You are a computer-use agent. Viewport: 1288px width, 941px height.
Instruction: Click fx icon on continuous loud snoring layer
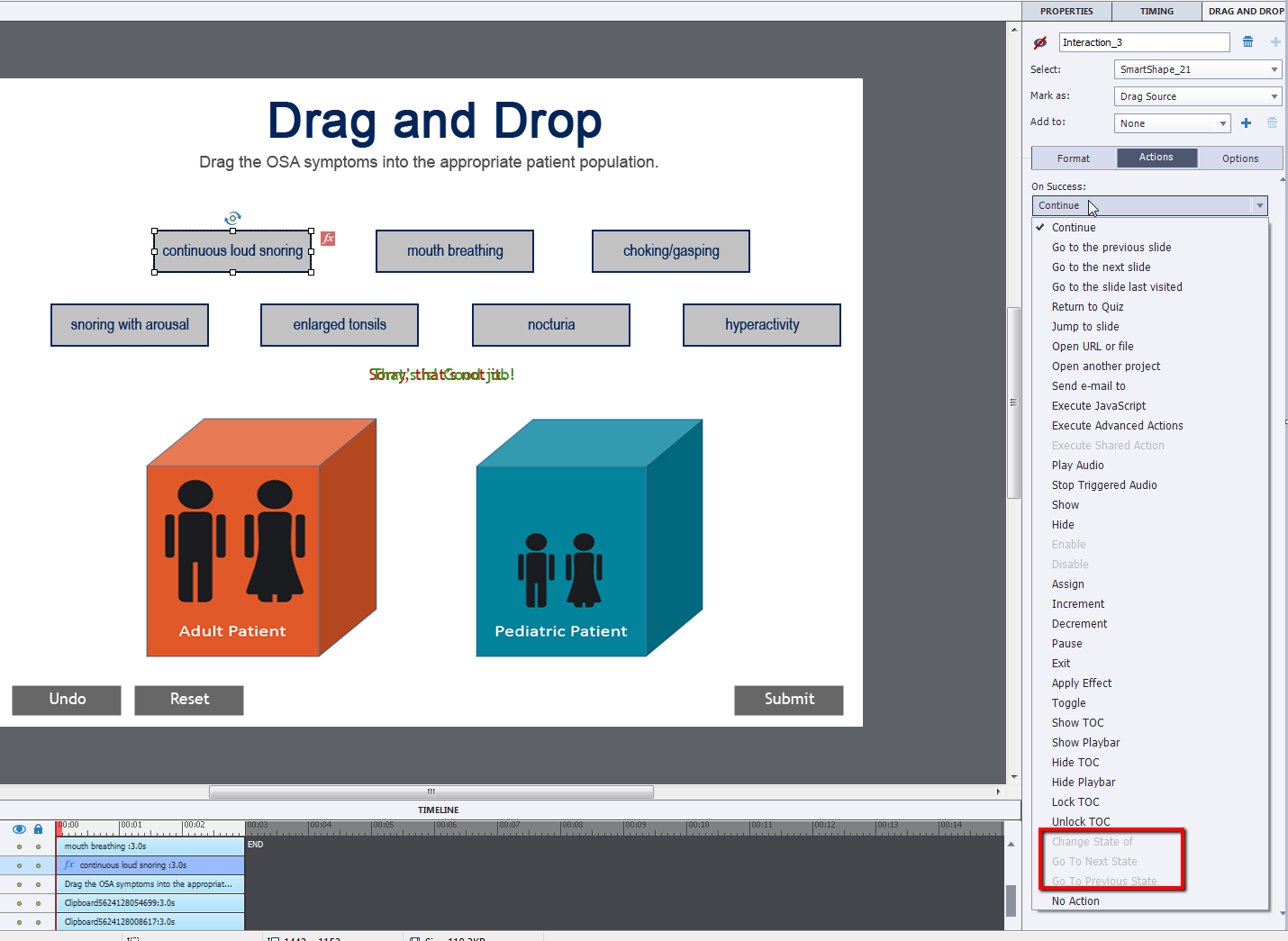69,865
